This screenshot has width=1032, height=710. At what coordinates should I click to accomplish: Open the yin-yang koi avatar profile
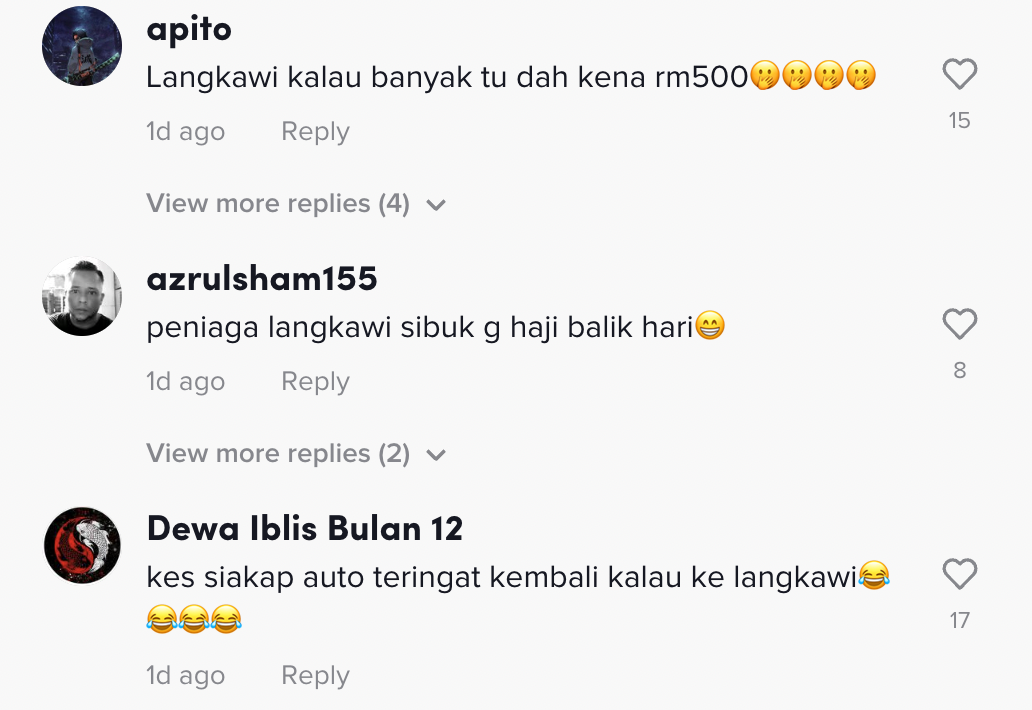(x=82, y=545)
